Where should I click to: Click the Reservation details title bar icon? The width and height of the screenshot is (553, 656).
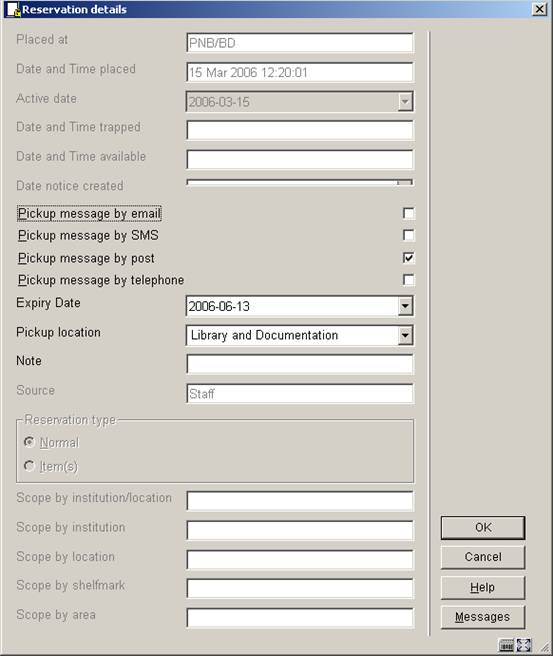[x=13, y=9]
